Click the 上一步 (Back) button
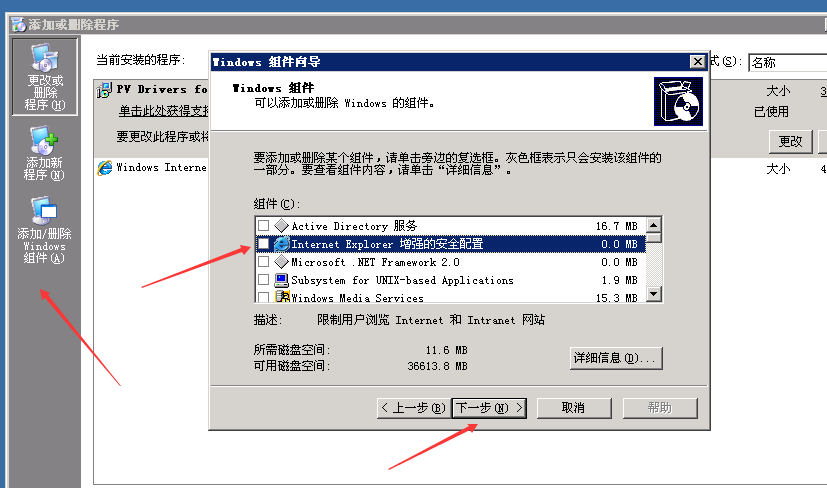Screen dimensions: 827x488 click(x=414, y=408)
